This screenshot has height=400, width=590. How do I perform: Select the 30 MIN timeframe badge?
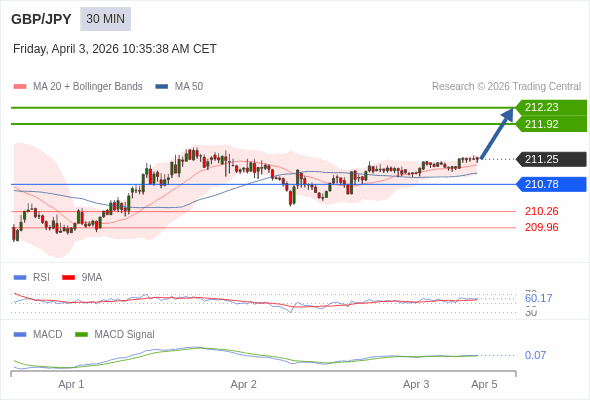tap(105, 19)
